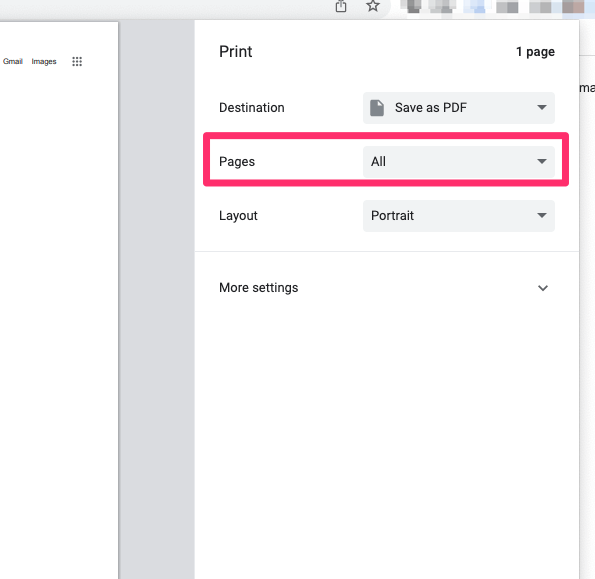The width and height of the screenshot is (595, 579).
Task: Click the share page icon in address bar
Action: 341,6
